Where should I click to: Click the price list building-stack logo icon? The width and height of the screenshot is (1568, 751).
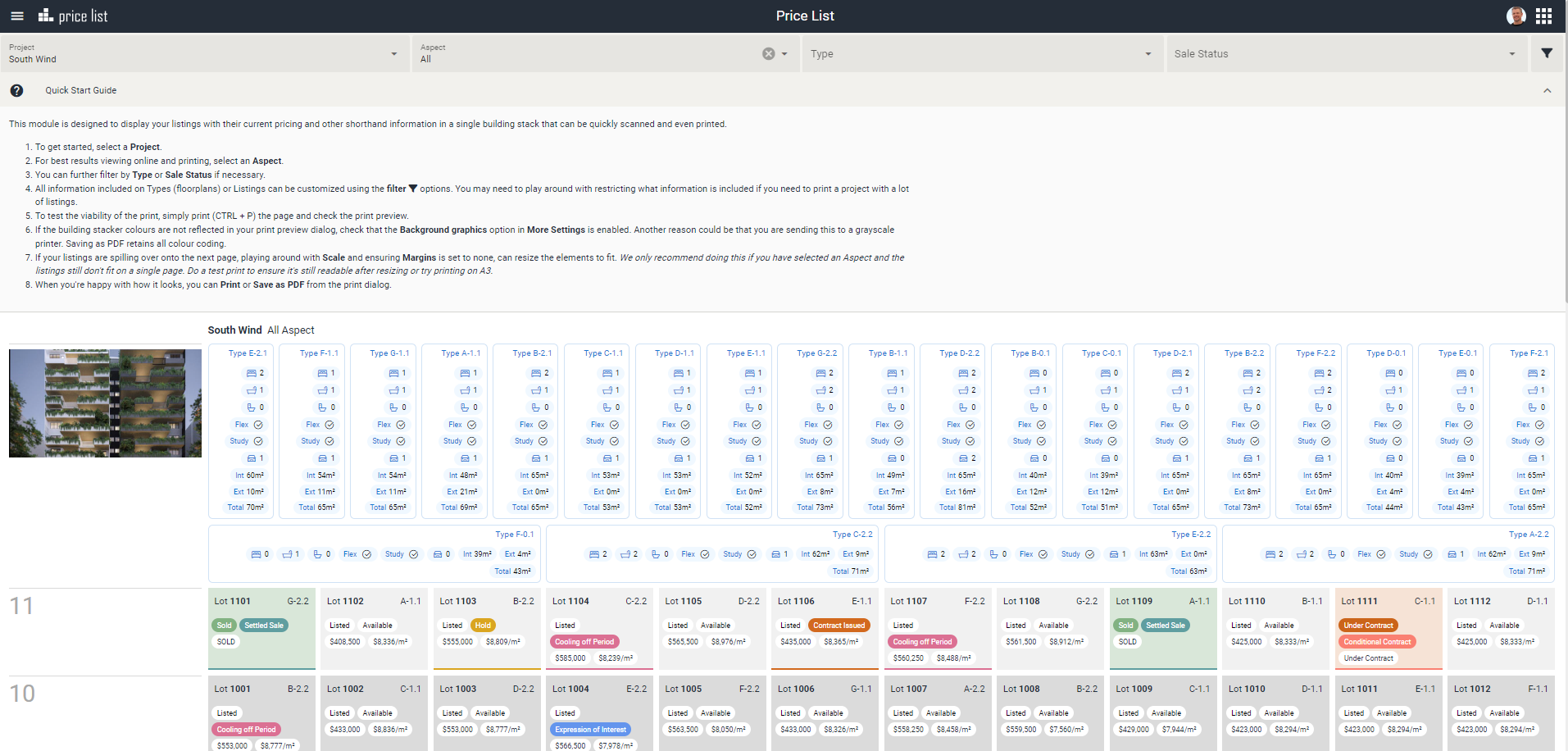tap(45, 15)
